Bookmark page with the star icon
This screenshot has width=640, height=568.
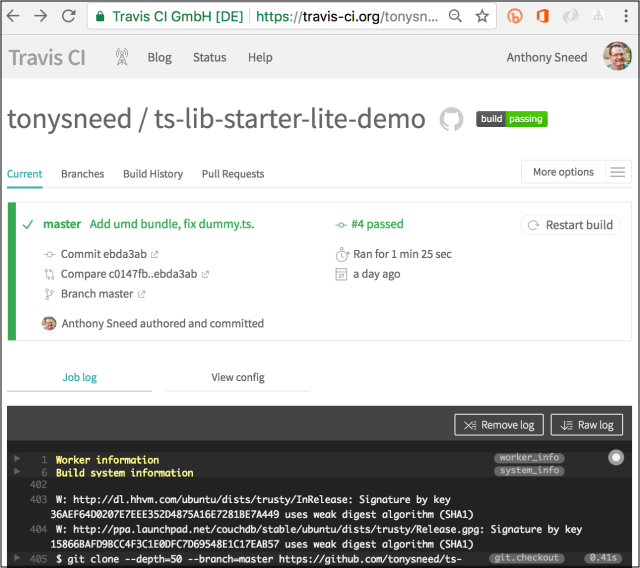click(x=482, y=16)
